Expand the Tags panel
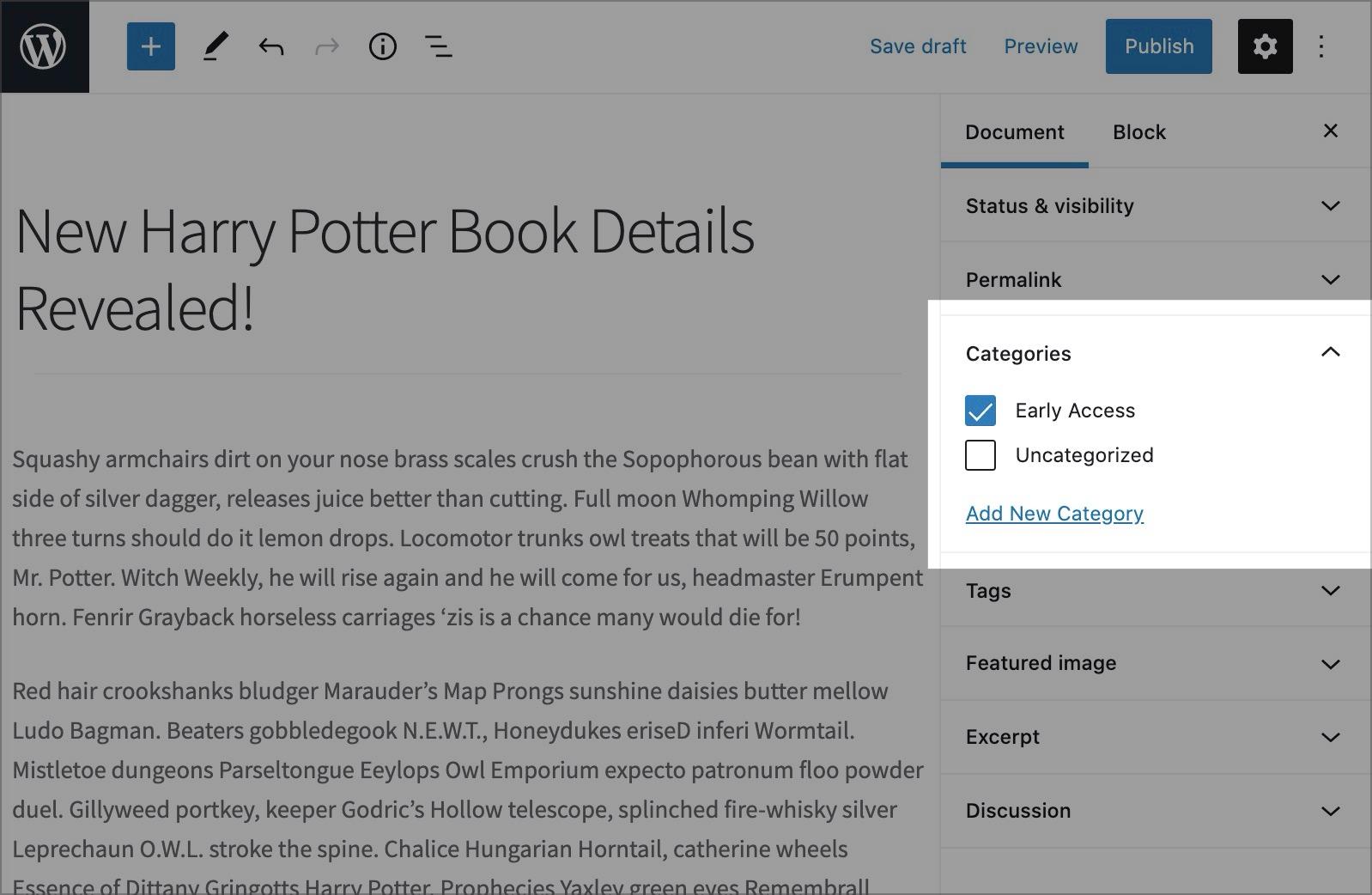1372x895 pixels. pyautogui.click(x=1156, y=590)
